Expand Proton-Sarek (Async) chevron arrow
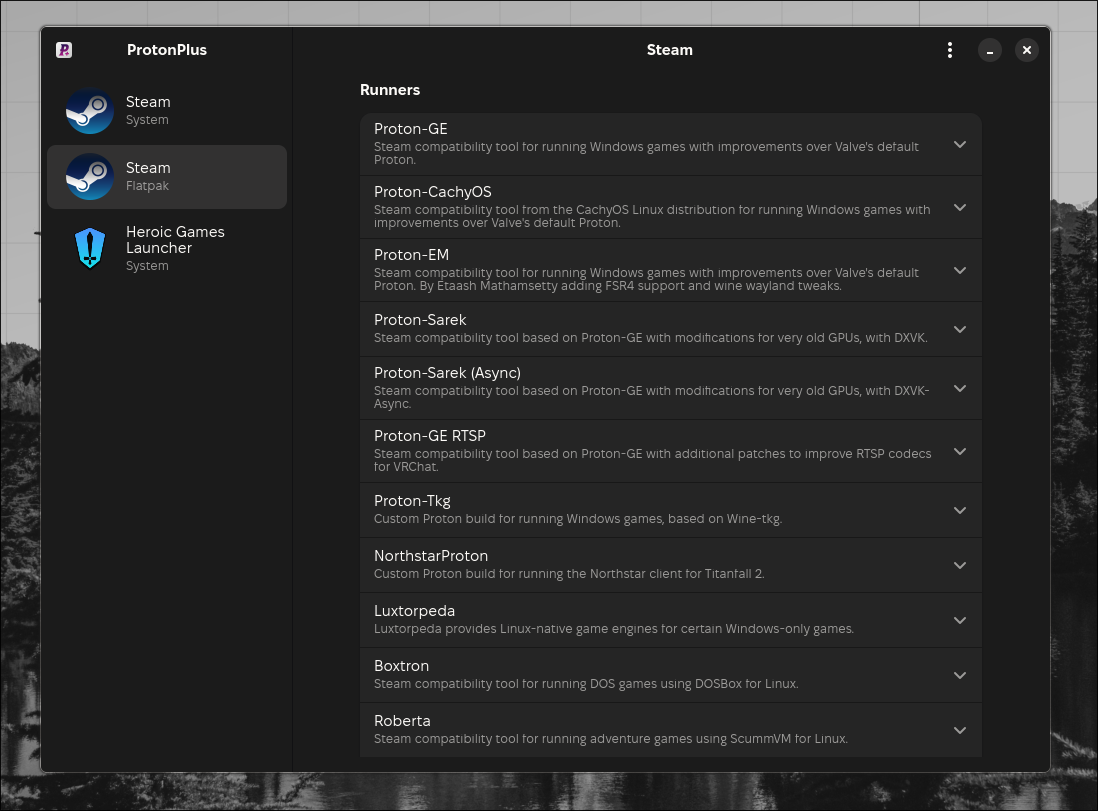The width and height of the screenshot is (1098, 811). (959, 388)
